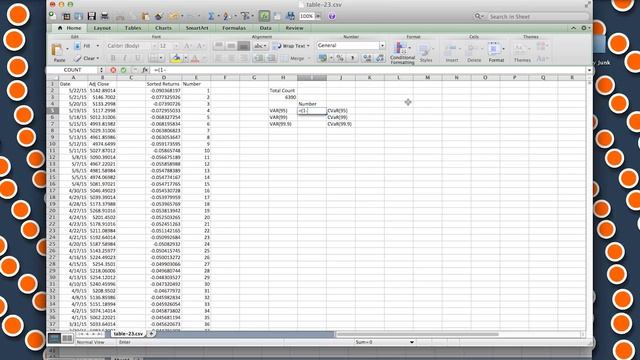Expand the formula bar using the arrow at its right end
Viewport: 640px width, 360px height.
pyautogui.click(x=589, y=70)
